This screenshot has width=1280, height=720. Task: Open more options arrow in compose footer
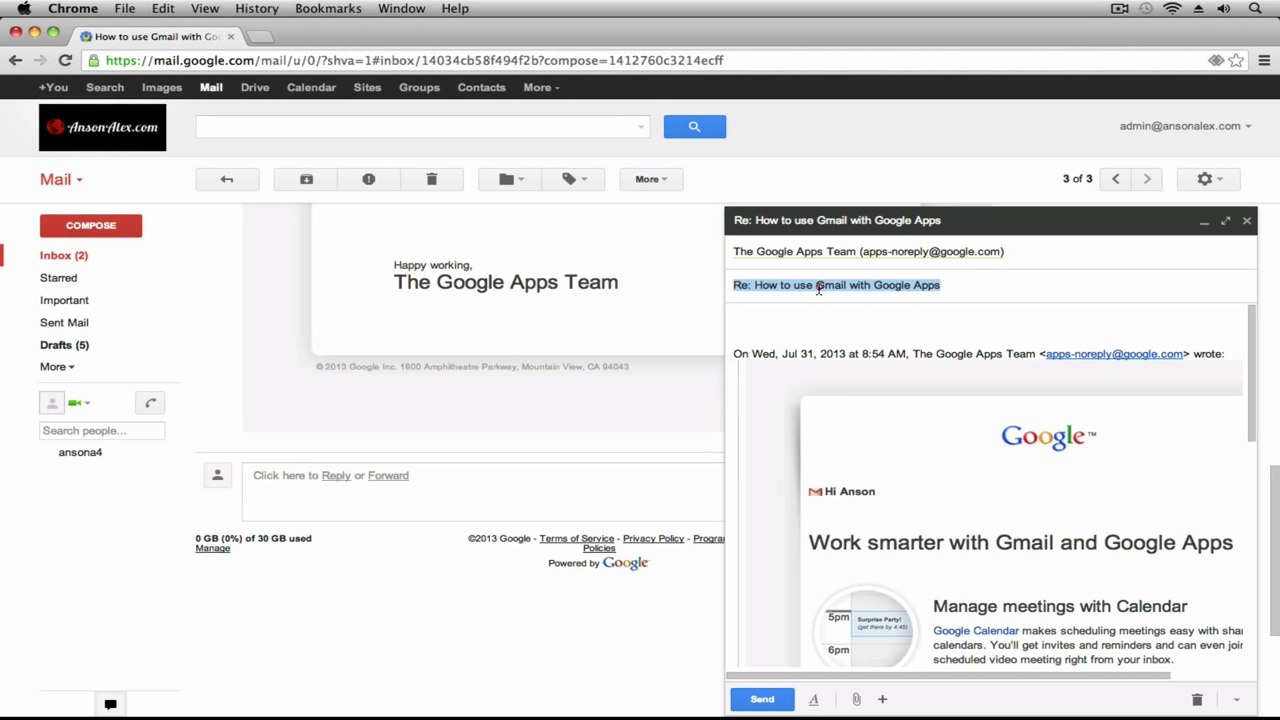click(1236, 700)
